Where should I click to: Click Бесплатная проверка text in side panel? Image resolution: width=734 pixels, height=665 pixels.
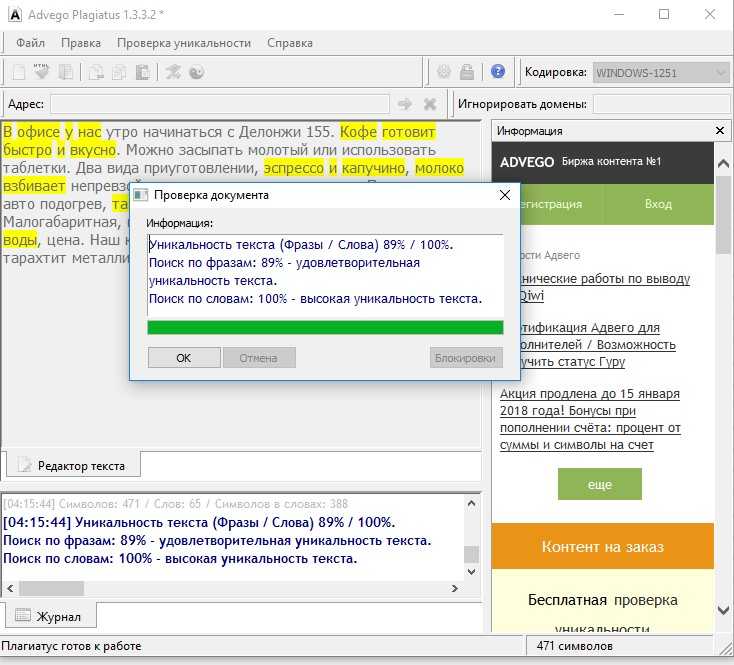coord(602,600)
